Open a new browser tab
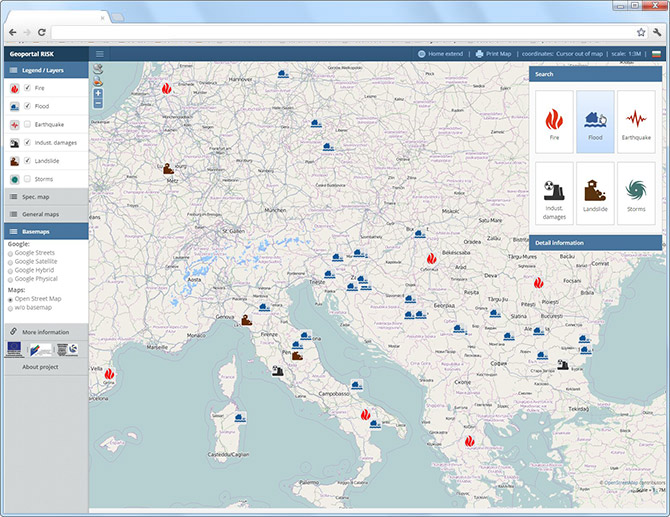 [x=118, y=17]
